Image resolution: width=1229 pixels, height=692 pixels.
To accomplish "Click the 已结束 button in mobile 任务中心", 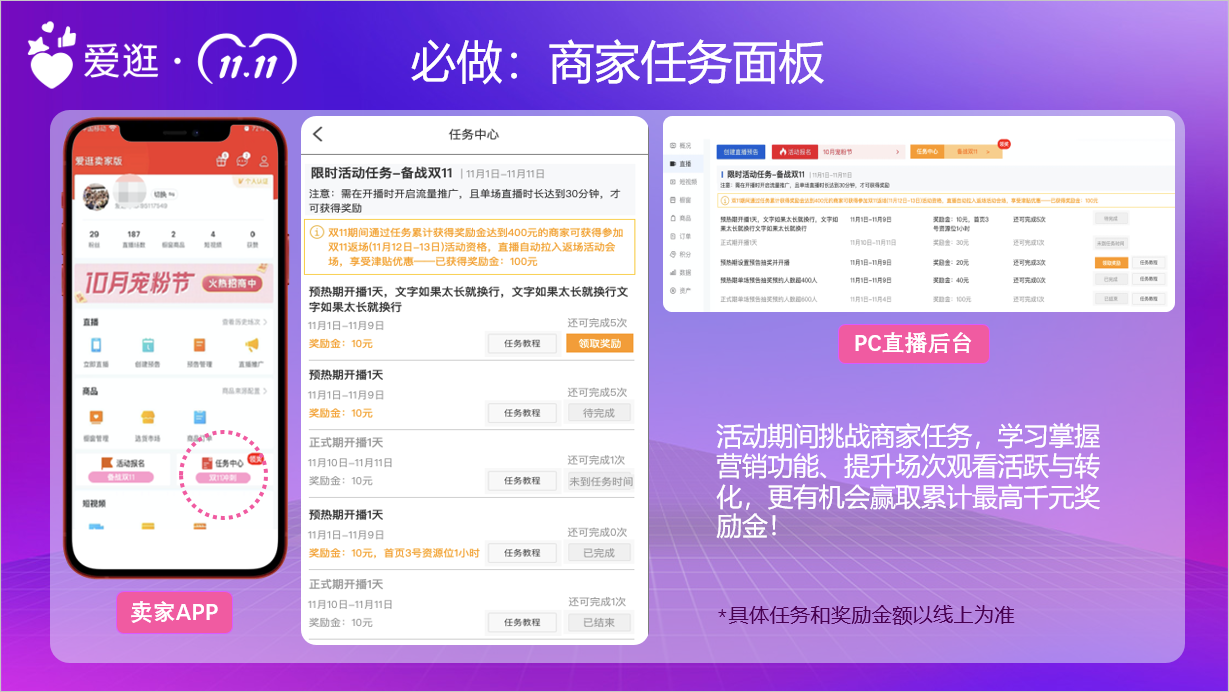I will (600, 622).
